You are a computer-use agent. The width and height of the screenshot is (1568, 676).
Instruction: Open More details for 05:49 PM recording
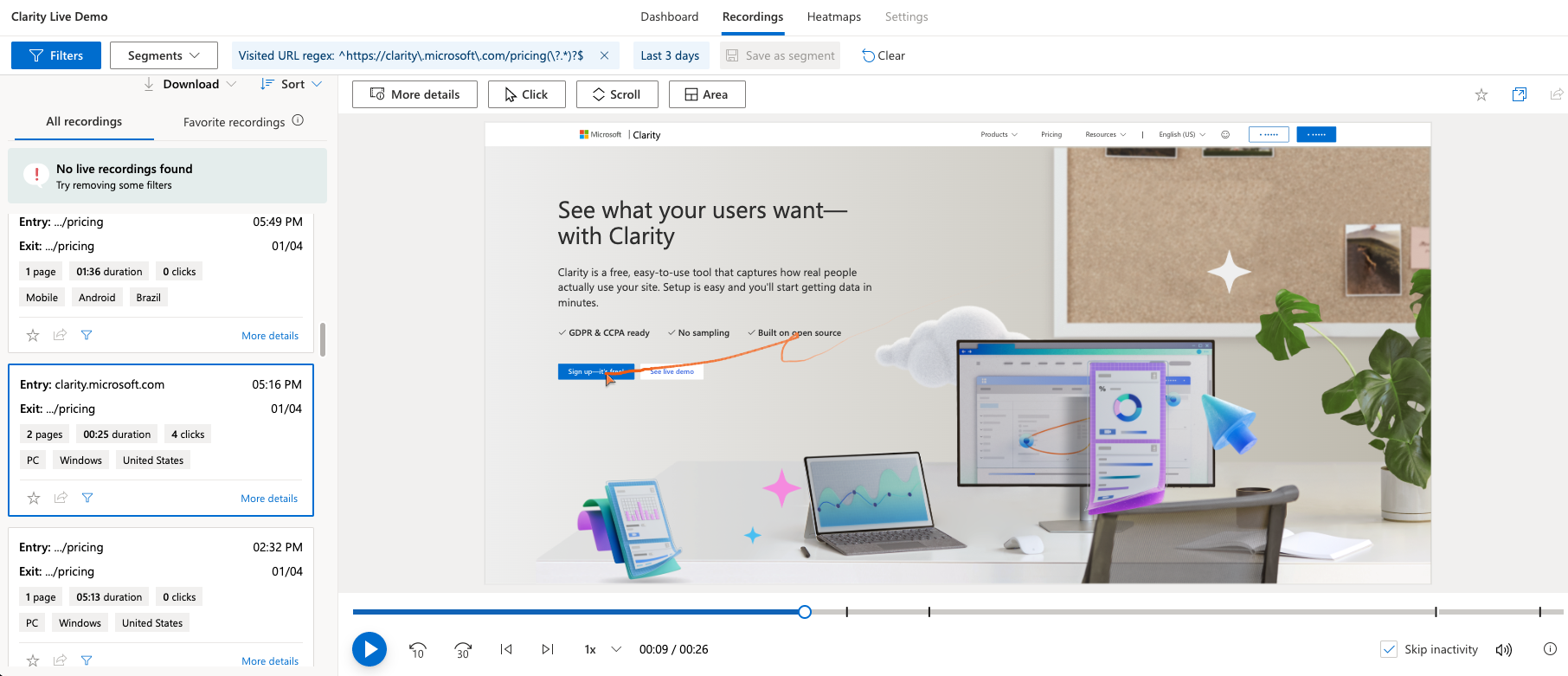tap(270, 336)
